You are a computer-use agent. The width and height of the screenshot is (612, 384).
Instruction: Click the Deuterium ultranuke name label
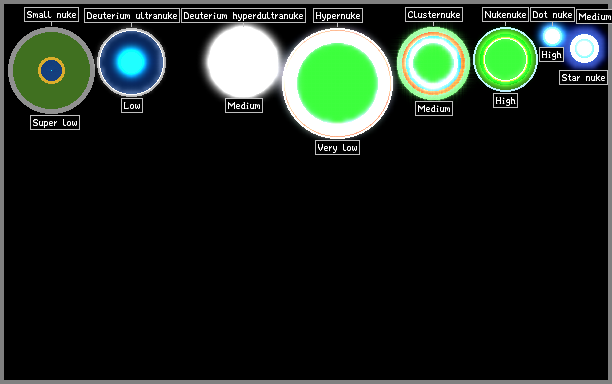tap(132, 16)
